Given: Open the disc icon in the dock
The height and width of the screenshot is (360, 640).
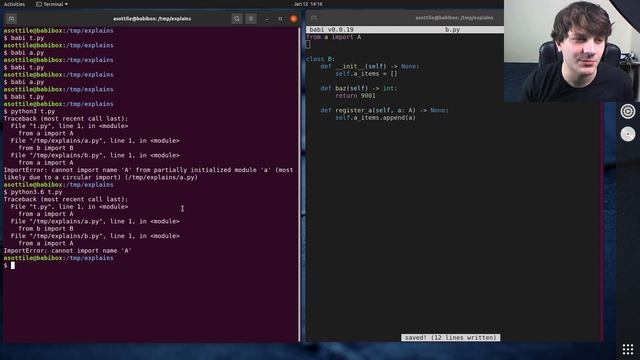Looking at the screenshot, I should [x=628, y=134].
